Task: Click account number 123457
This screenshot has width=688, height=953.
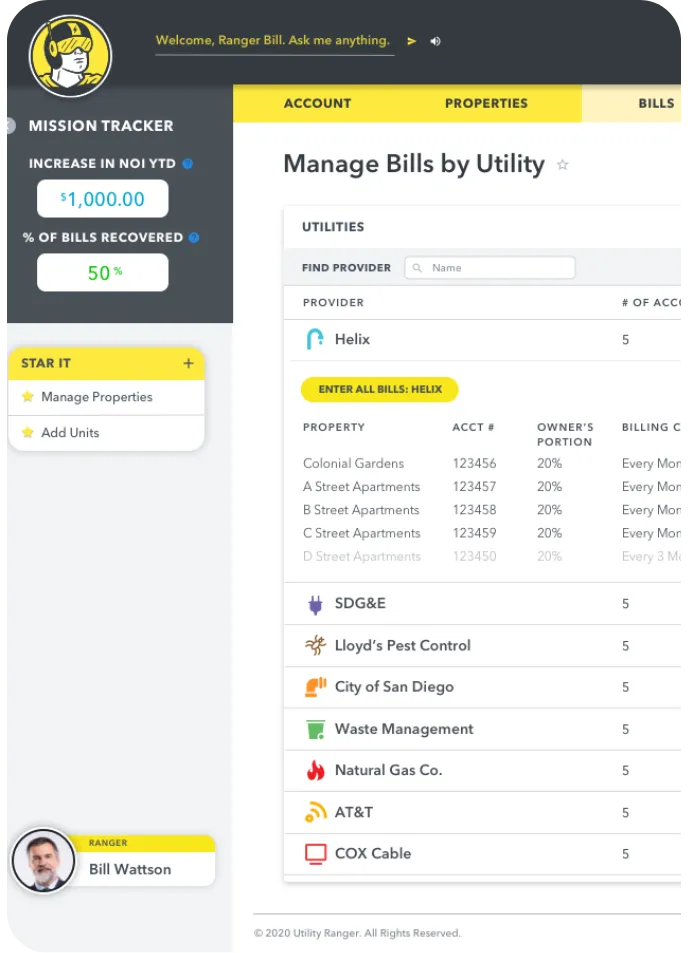Action: (474, 487)
